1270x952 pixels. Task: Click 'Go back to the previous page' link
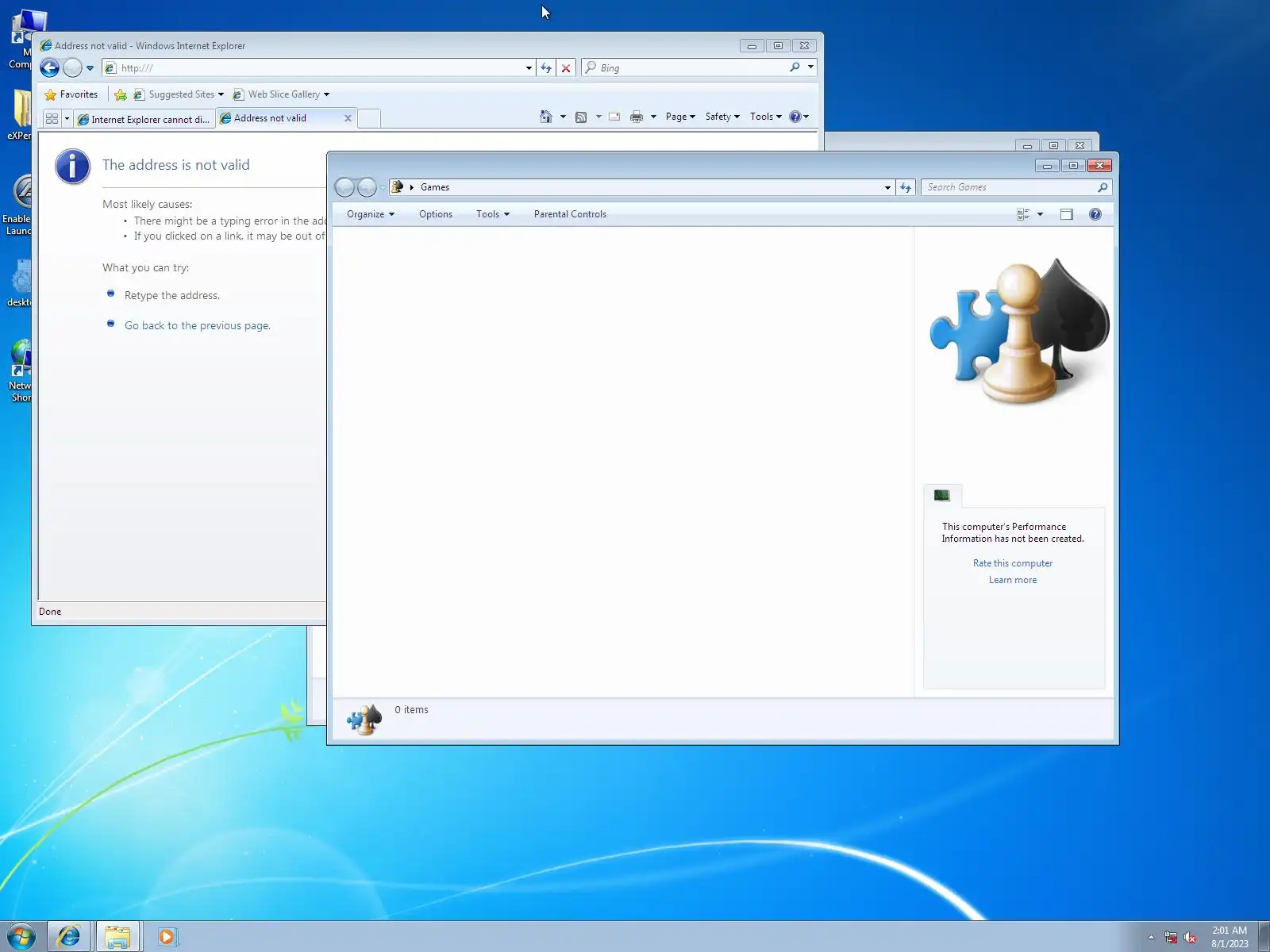198,325
